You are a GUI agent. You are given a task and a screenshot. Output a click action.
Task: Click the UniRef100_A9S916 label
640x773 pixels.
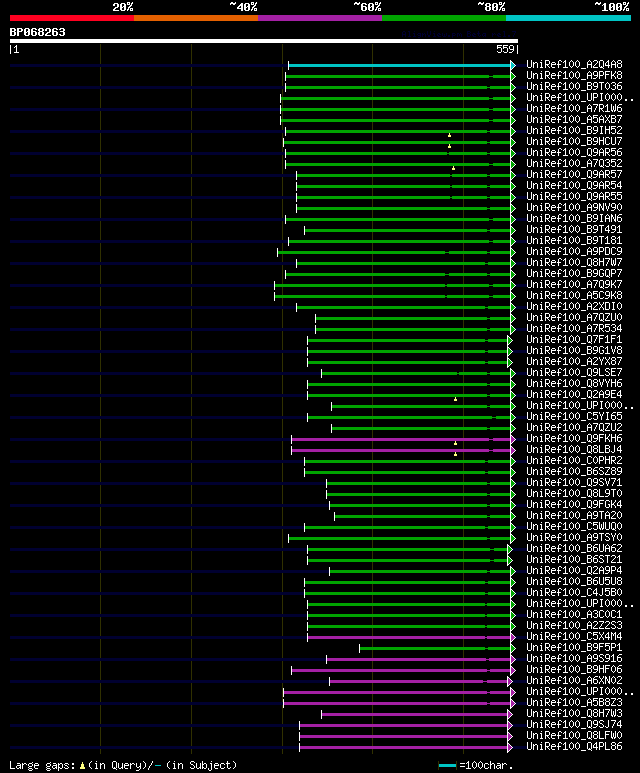tap(574, 659)
